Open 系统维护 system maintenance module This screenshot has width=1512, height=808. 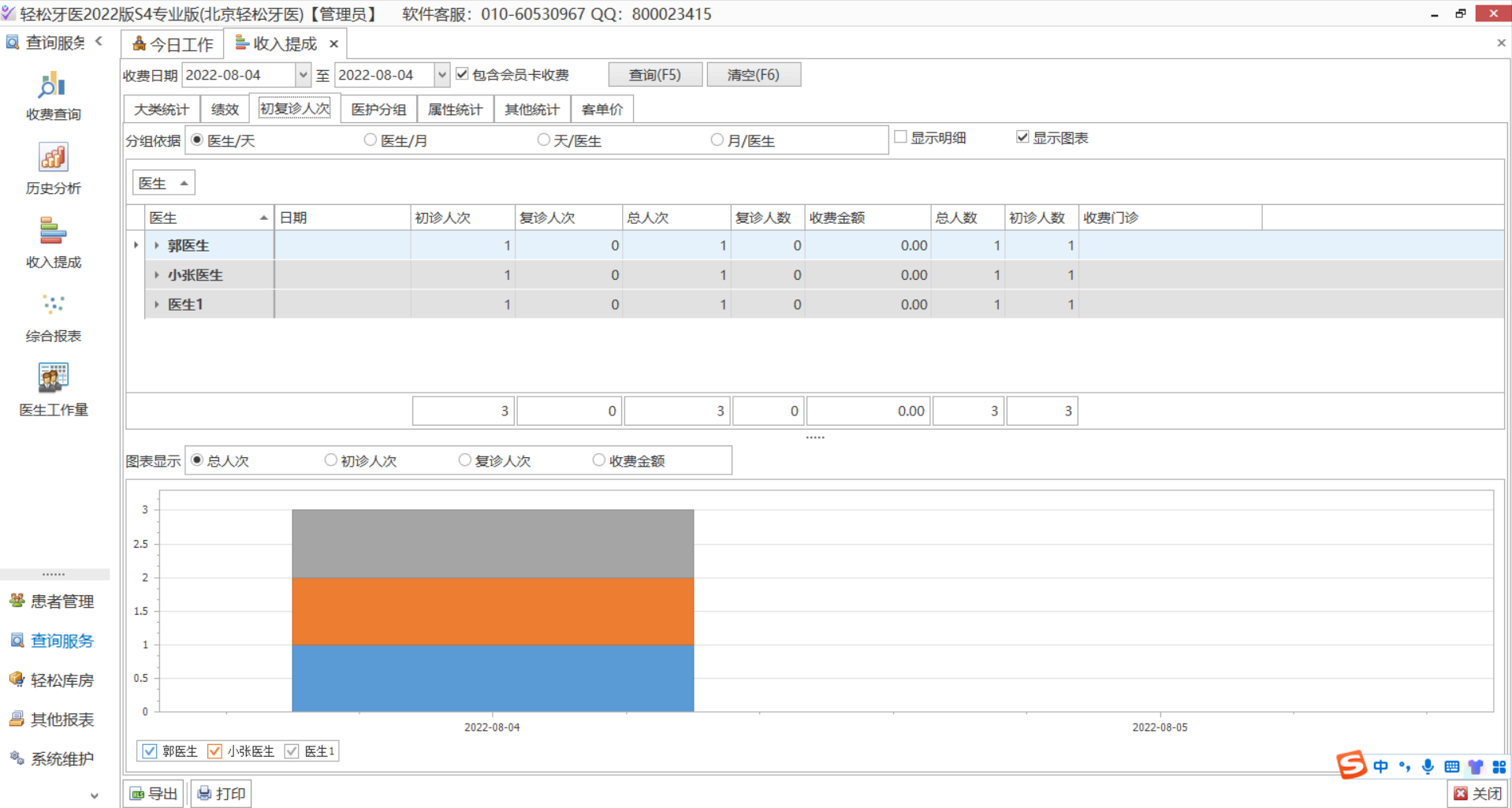(53, 759)
